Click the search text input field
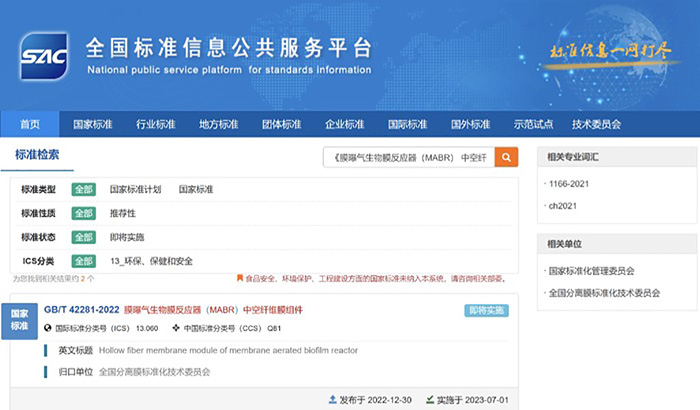 [x=409, y=157]
